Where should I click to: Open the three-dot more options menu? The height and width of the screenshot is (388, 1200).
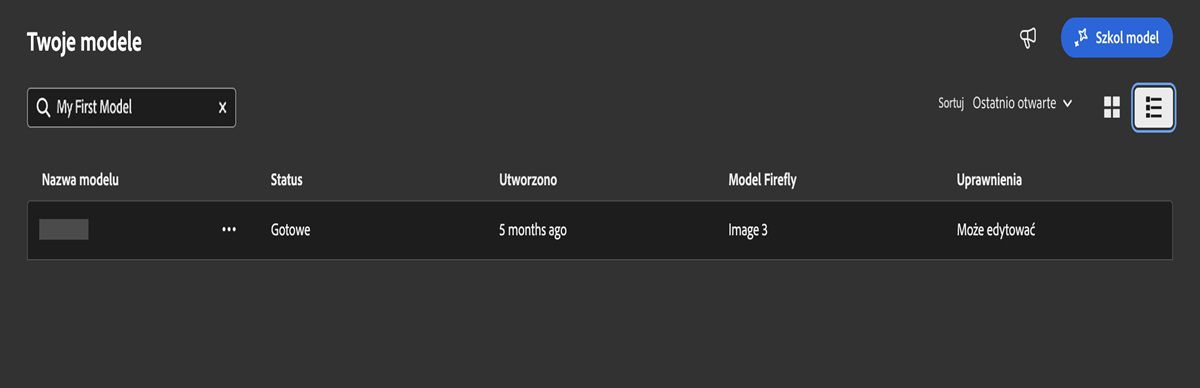[x=229, y=230]
